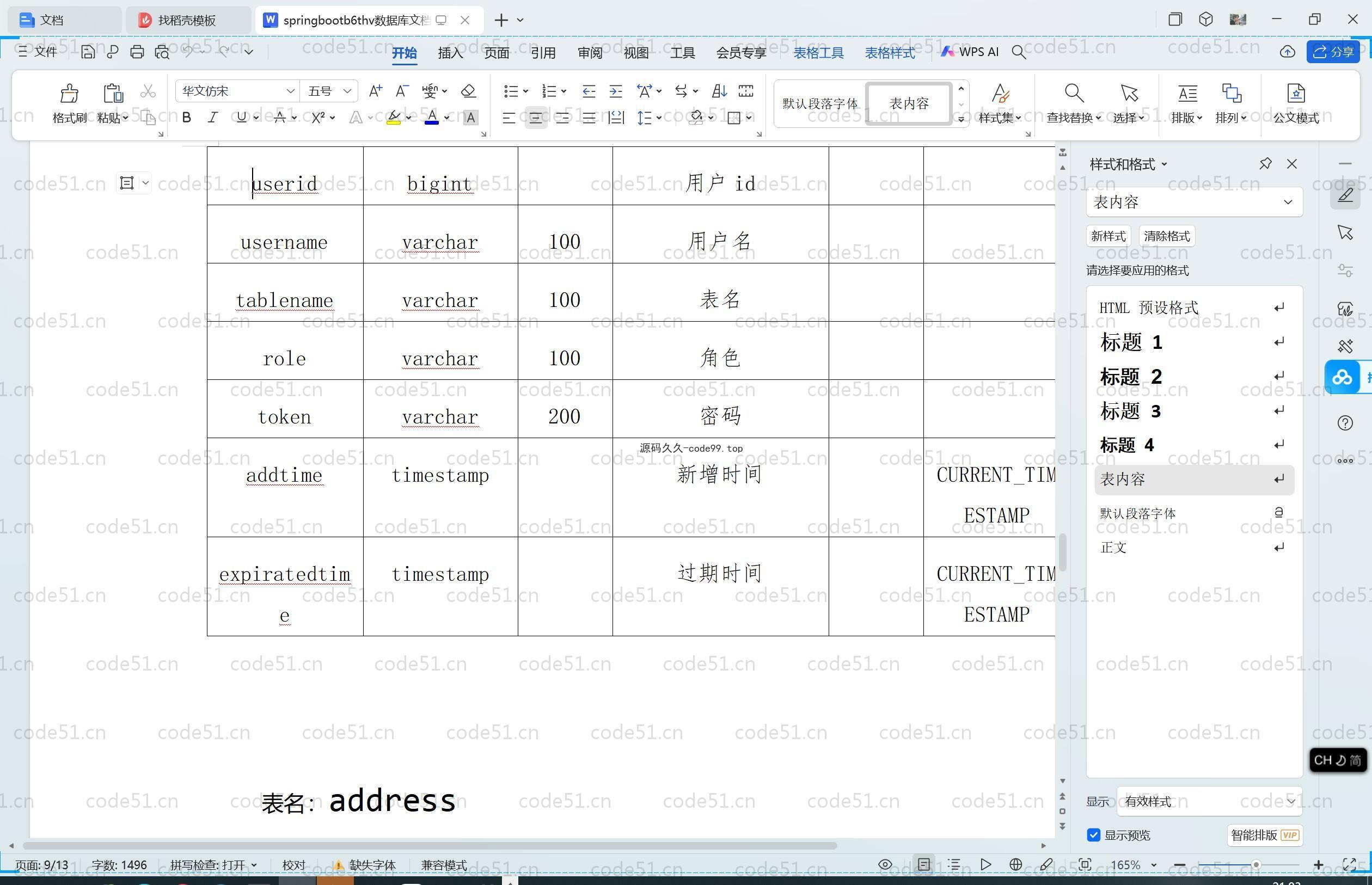Image resolution: width=1372 pixels, height=885 pixels.
Task: Click the font color red A swatch
Action: coord(432,117)
